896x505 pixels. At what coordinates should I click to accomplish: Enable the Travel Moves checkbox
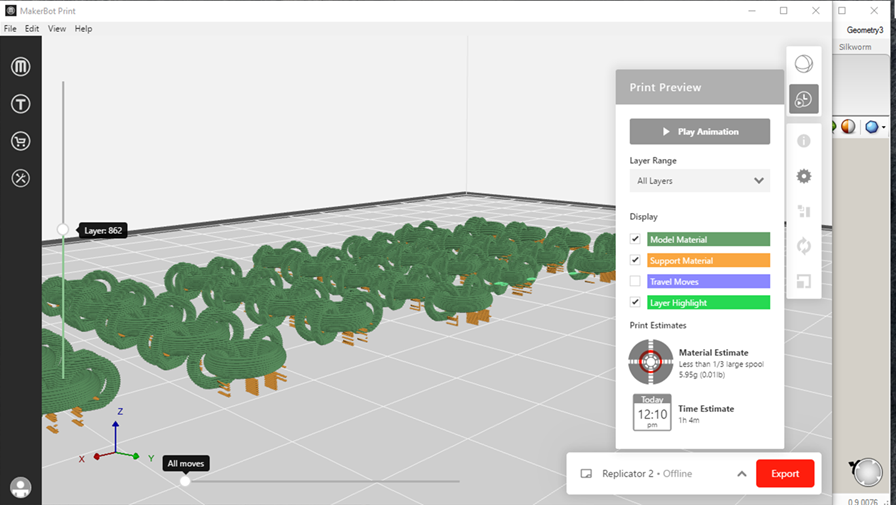(635, 281)
